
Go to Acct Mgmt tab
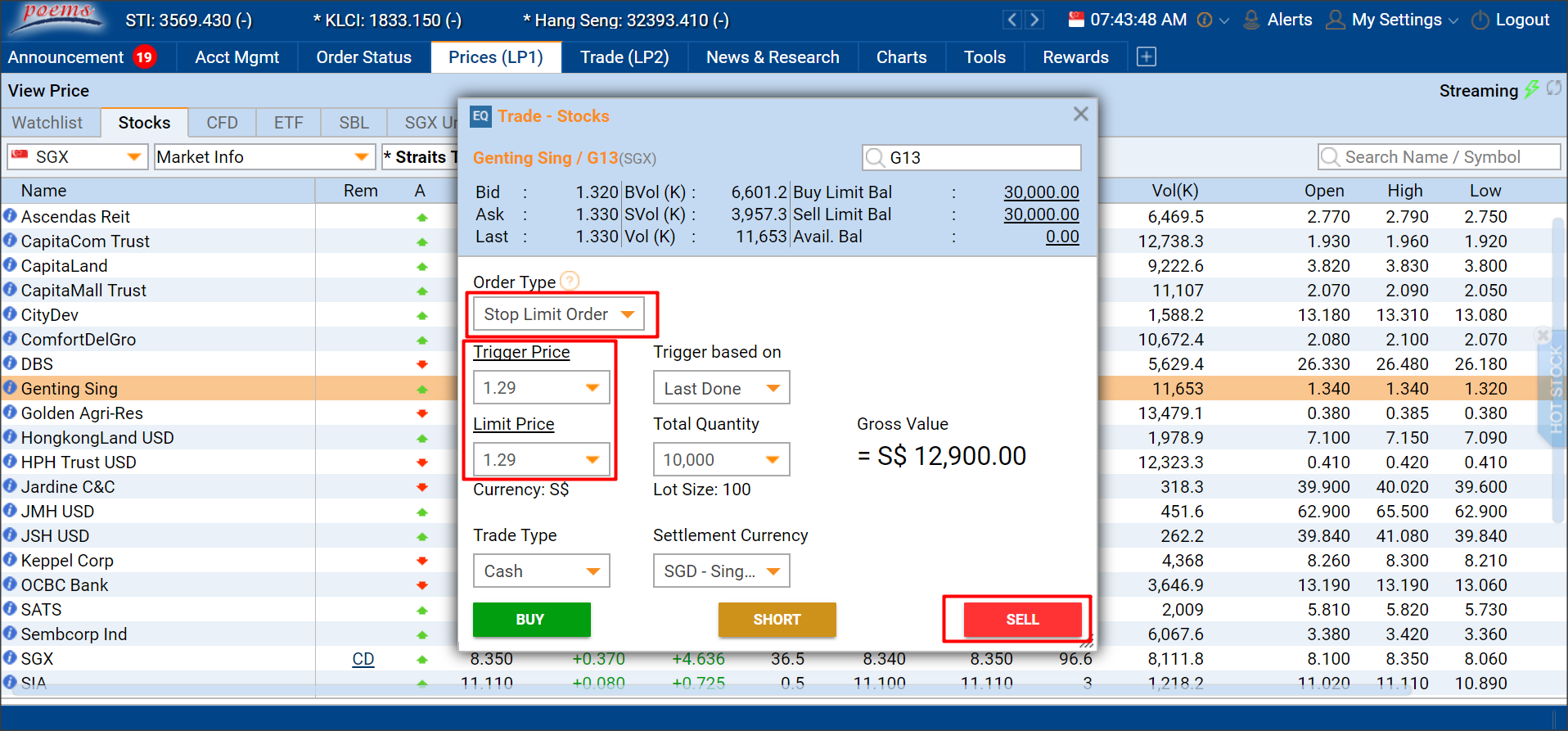pos(237,57)
